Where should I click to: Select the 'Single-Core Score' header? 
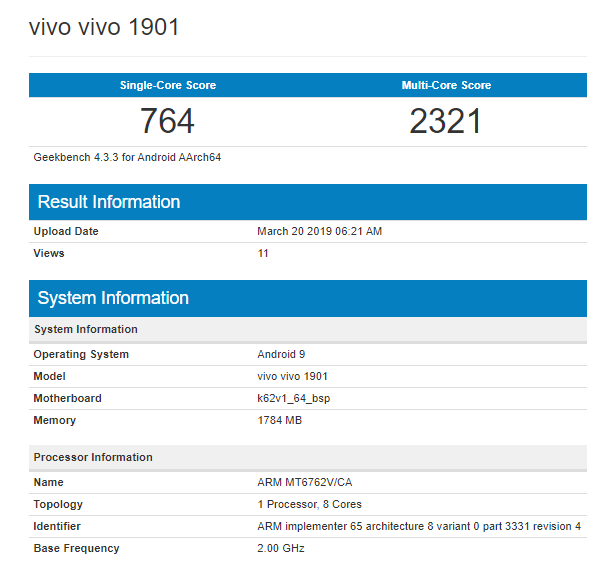pyautogui.click(x=168, y=85)
